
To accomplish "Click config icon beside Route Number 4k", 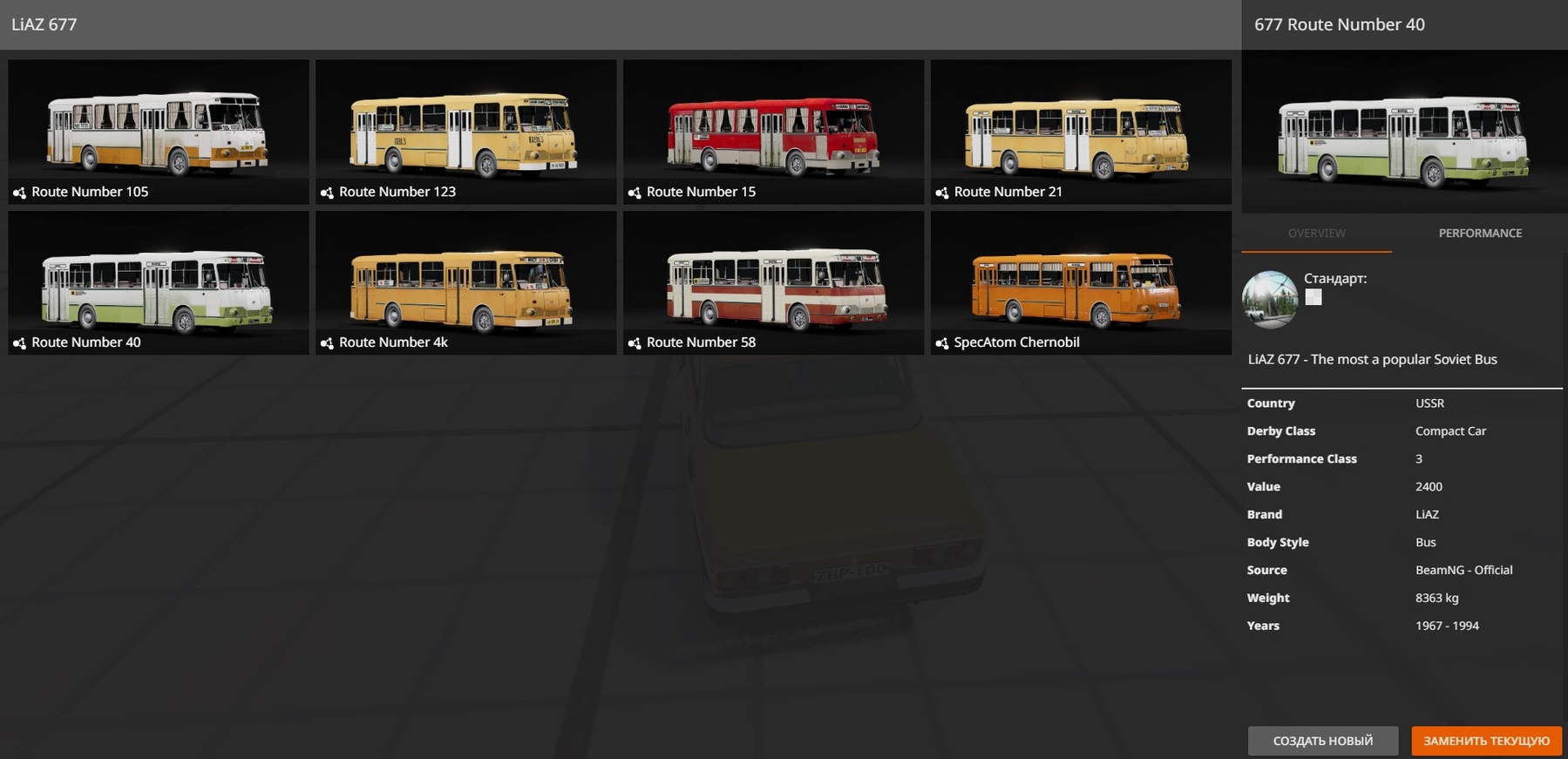I will click(x=327, y=343).
